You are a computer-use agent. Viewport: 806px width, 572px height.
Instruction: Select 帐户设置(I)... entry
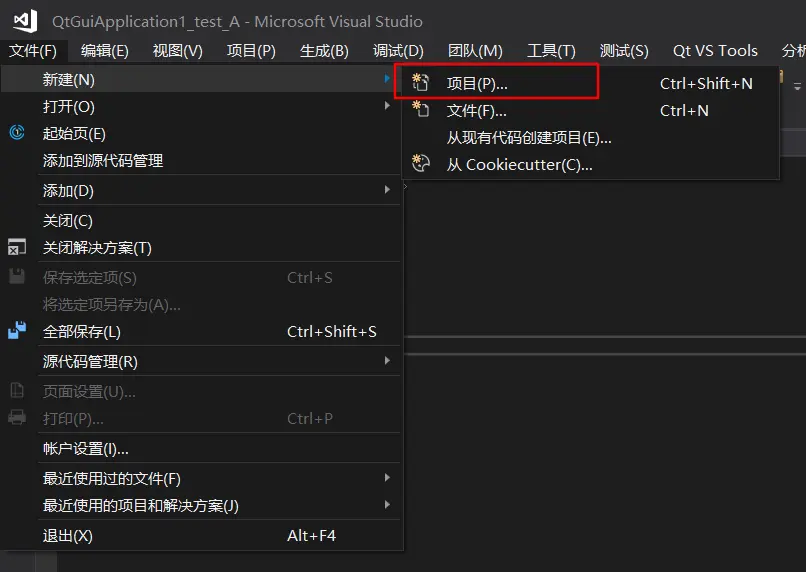point(202,448)
